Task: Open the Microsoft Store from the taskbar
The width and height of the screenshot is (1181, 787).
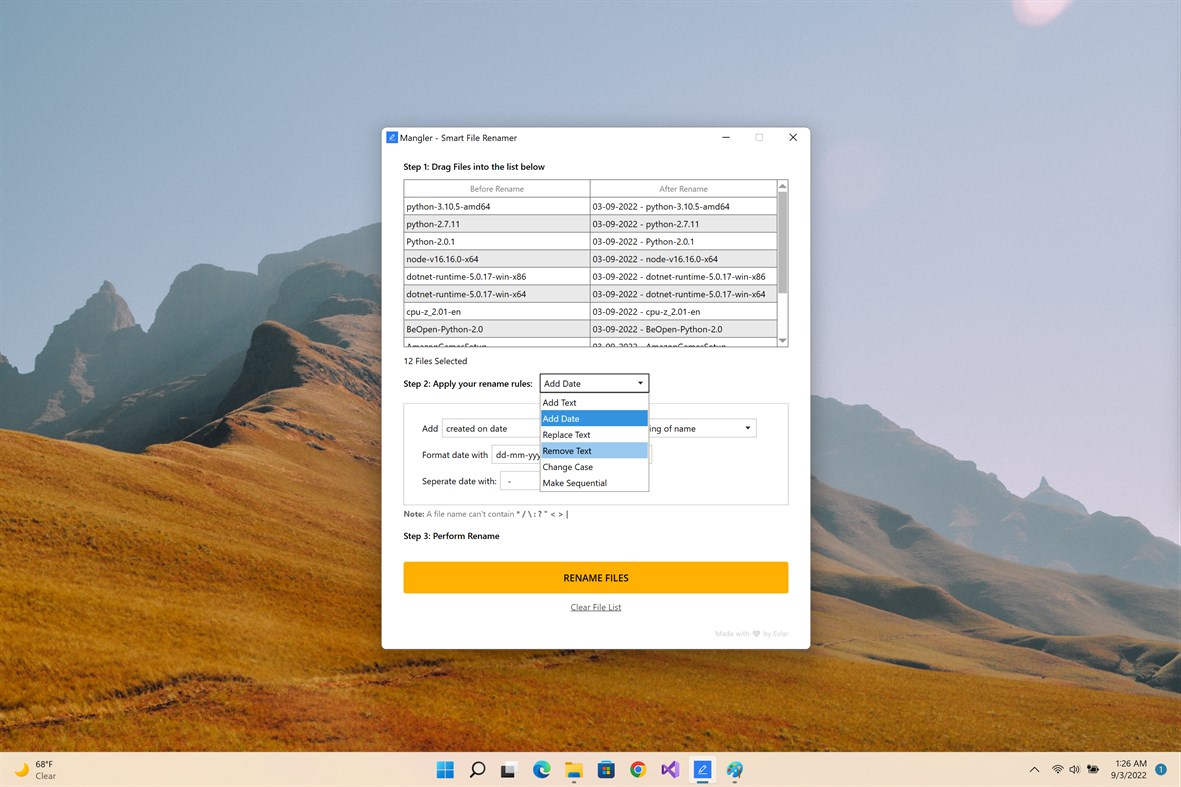Action: tap(605, 770)
